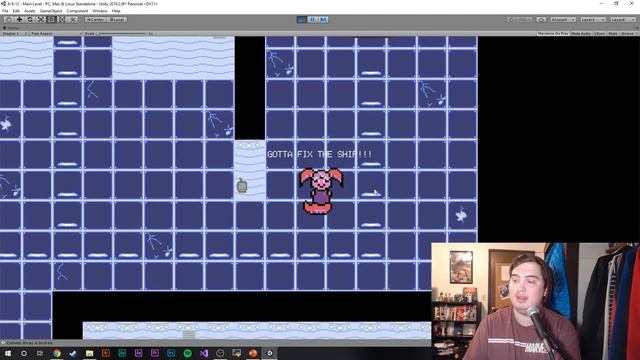Open the Account dropdown
The image size is (640, 360).
[x=563, y=20]
